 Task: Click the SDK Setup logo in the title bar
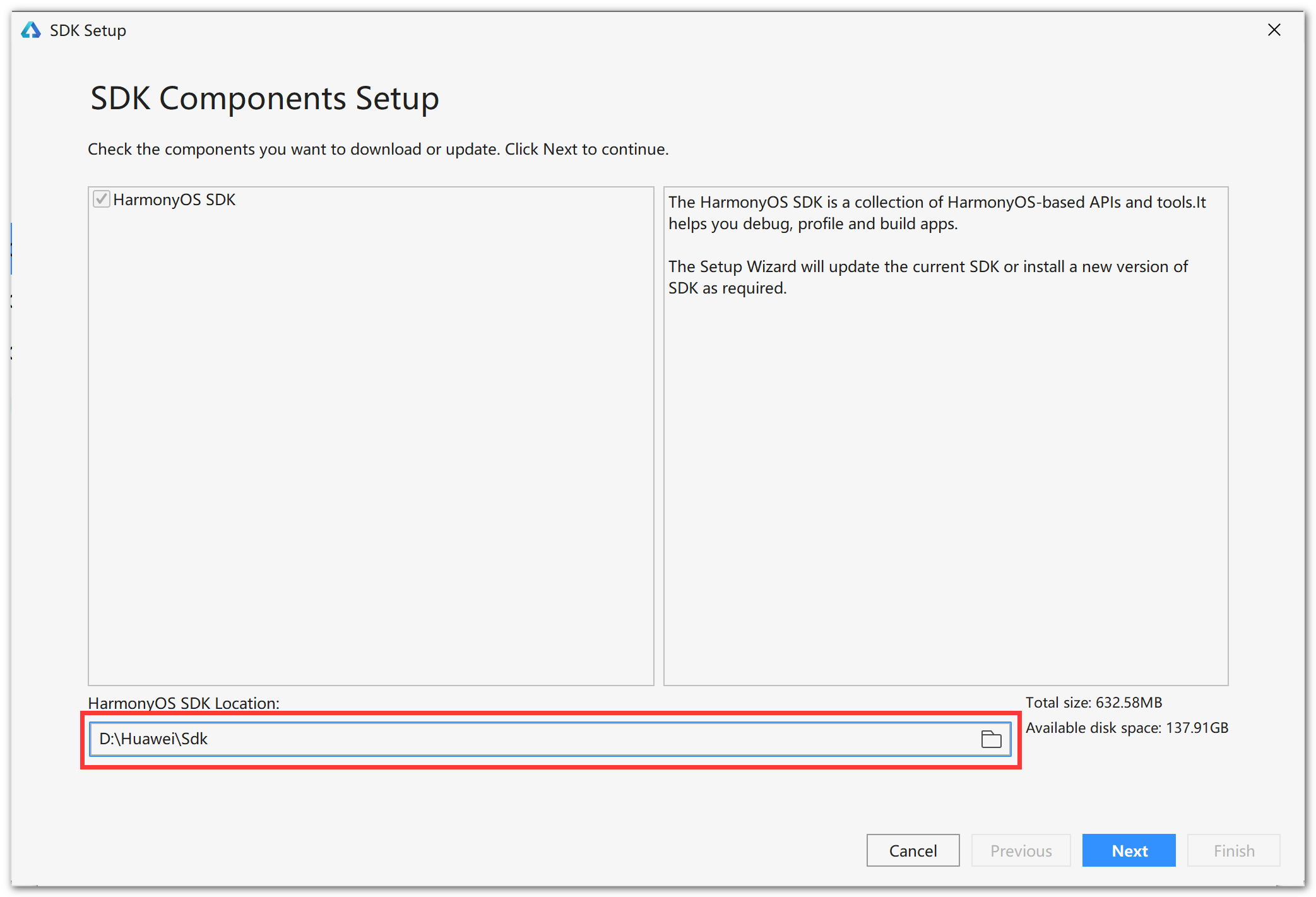(x=30, y=30)
